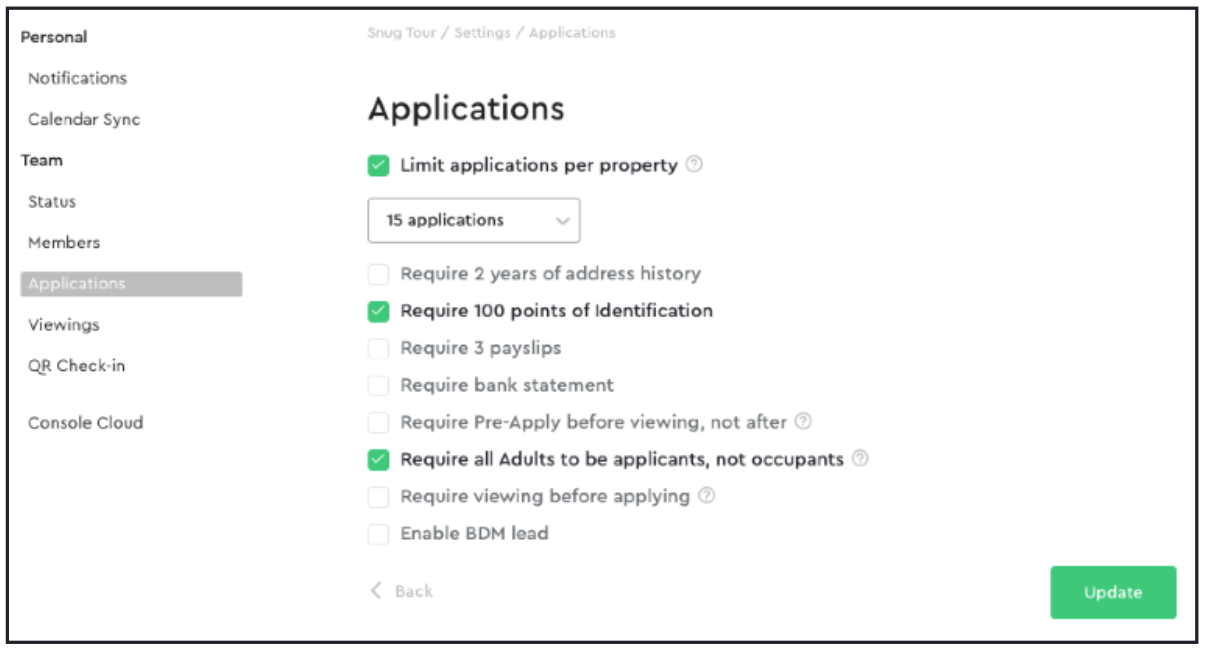Uncheck Require 100 points of Identification
The height and width of the screenshot is (652, 1206).
378,311
